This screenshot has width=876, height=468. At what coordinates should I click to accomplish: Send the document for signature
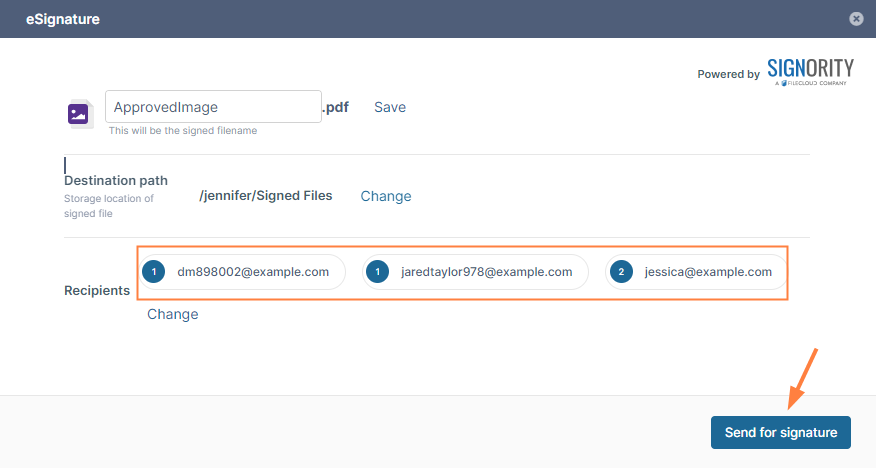click(x=780, y=433)
